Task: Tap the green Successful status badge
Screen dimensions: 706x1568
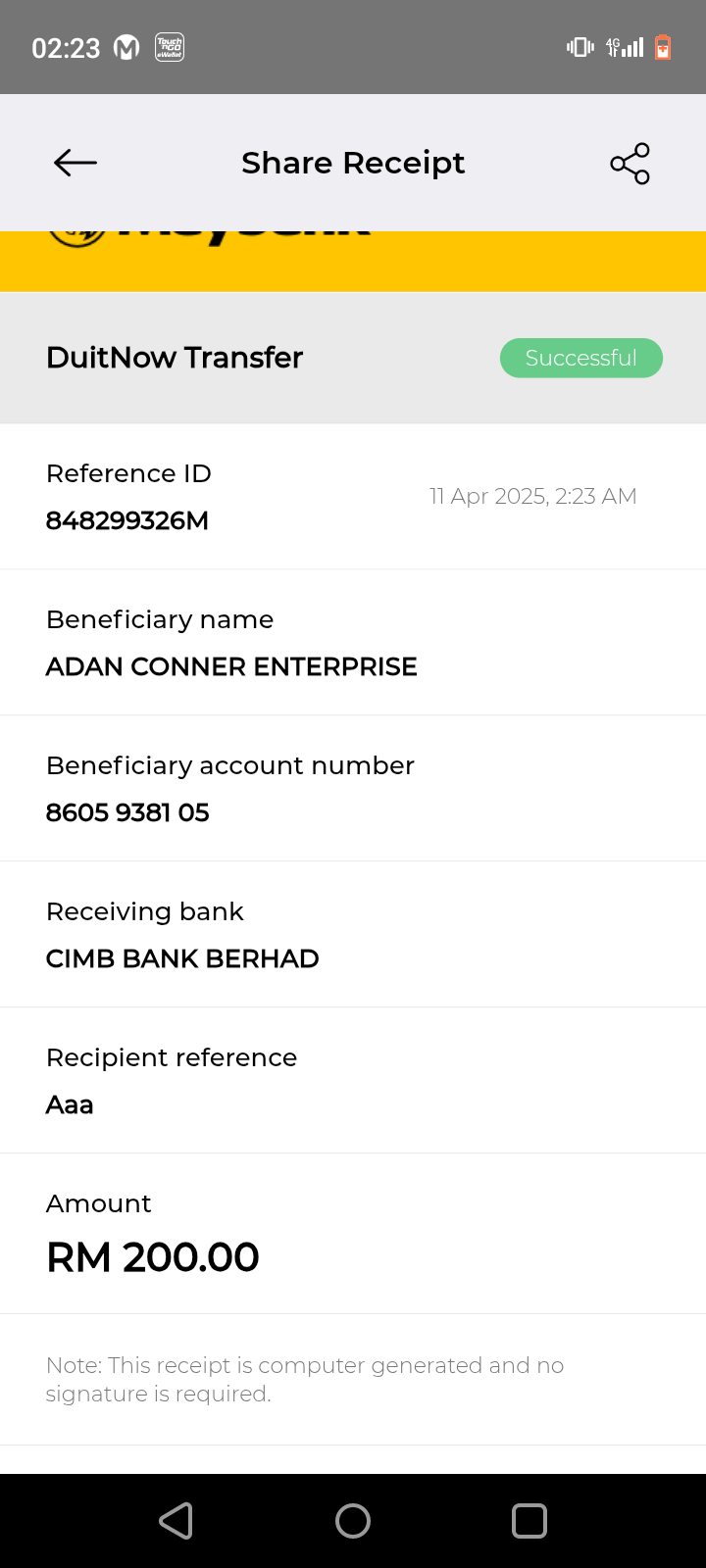Action: coord(581,358)
